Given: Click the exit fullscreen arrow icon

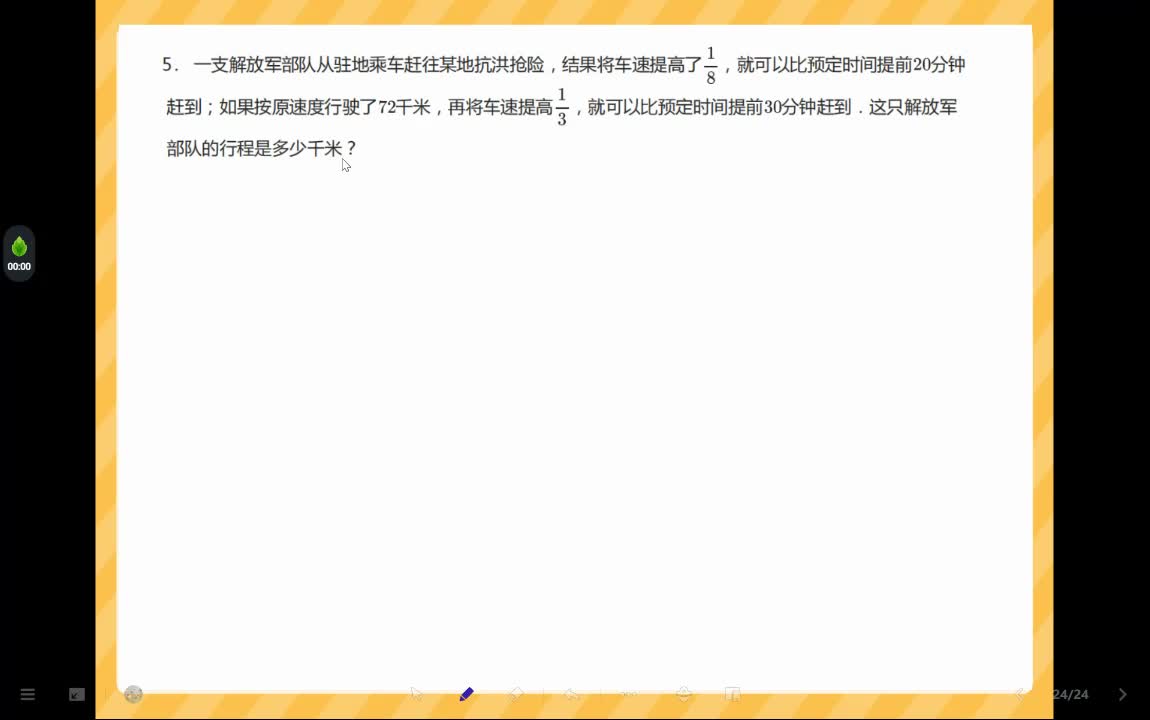Looking at the screenshot, I should (x=77, y=694).
